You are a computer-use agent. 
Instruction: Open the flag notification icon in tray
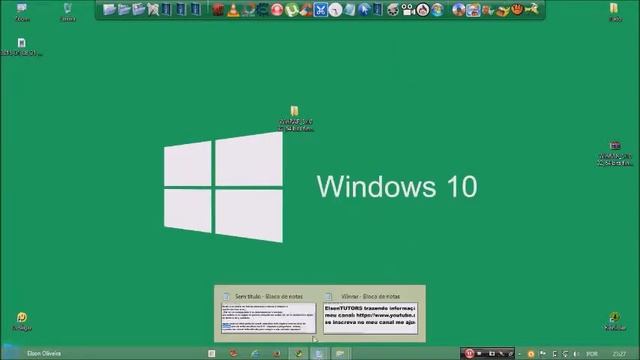coord(543,353)
